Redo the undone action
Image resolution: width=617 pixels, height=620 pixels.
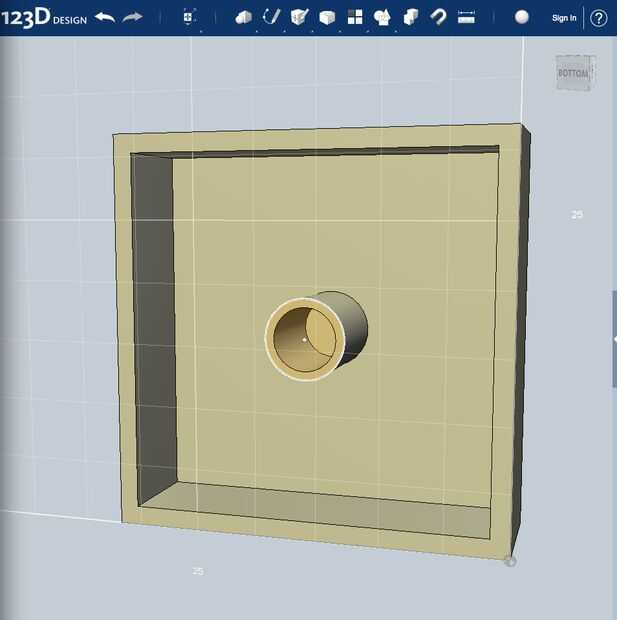point(132,18)
